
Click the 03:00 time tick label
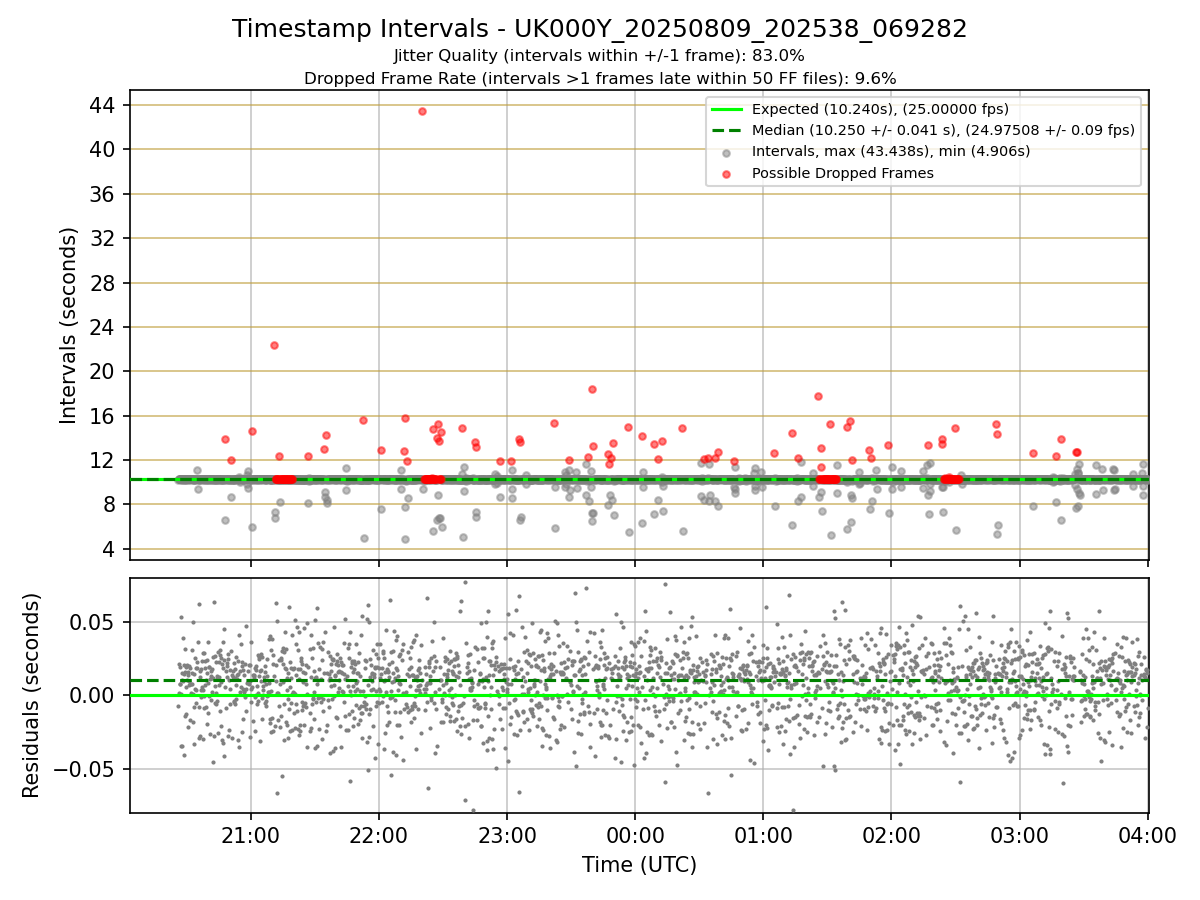point(1019,836)
